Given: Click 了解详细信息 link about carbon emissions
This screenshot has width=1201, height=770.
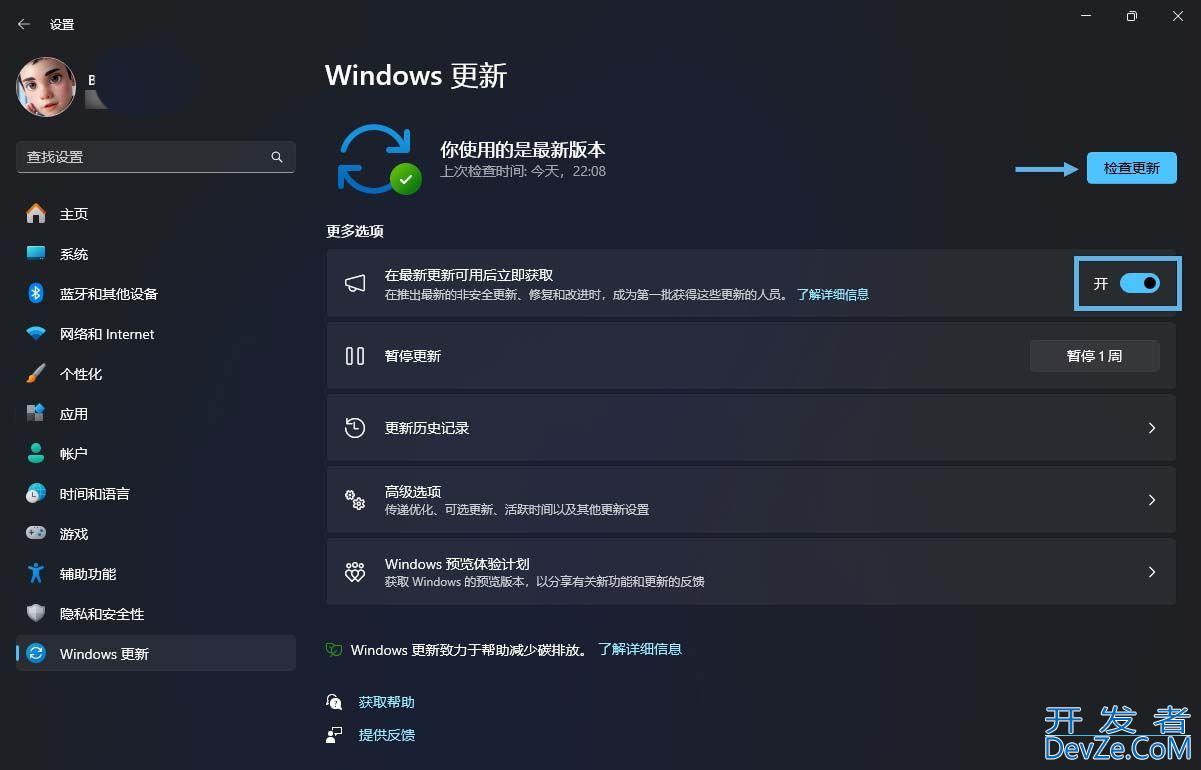Looking at the screenshot, I should [640, 649].
